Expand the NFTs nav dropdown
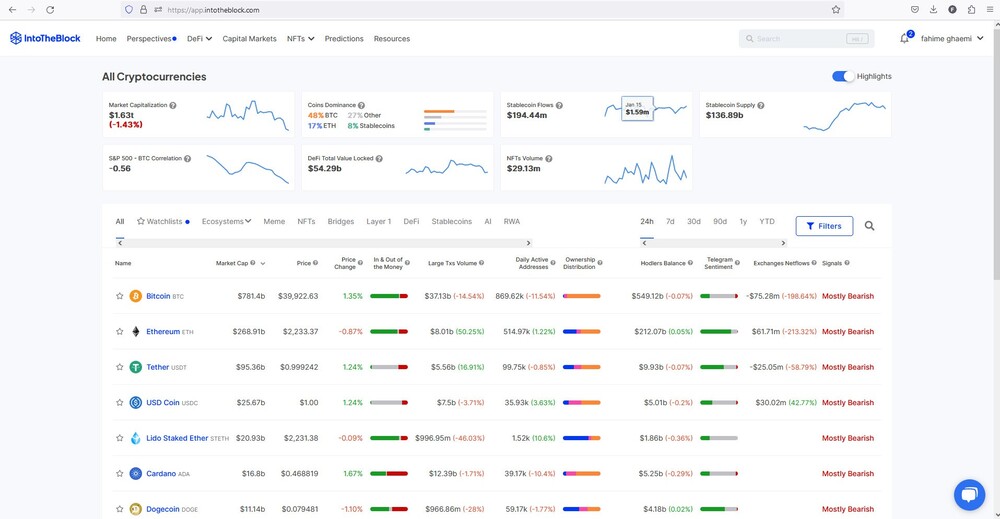1000x519 pixels. pos(300,39)
